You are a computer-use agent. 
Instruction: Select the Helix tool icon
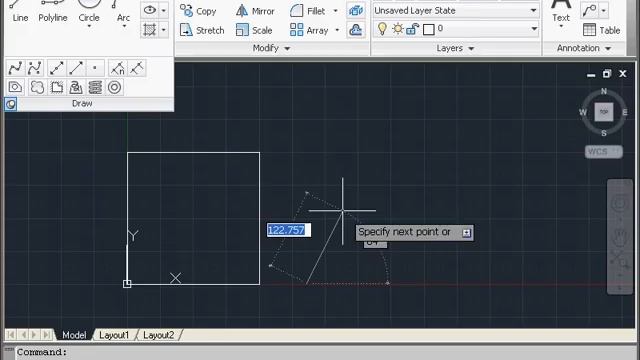point(95,87)
